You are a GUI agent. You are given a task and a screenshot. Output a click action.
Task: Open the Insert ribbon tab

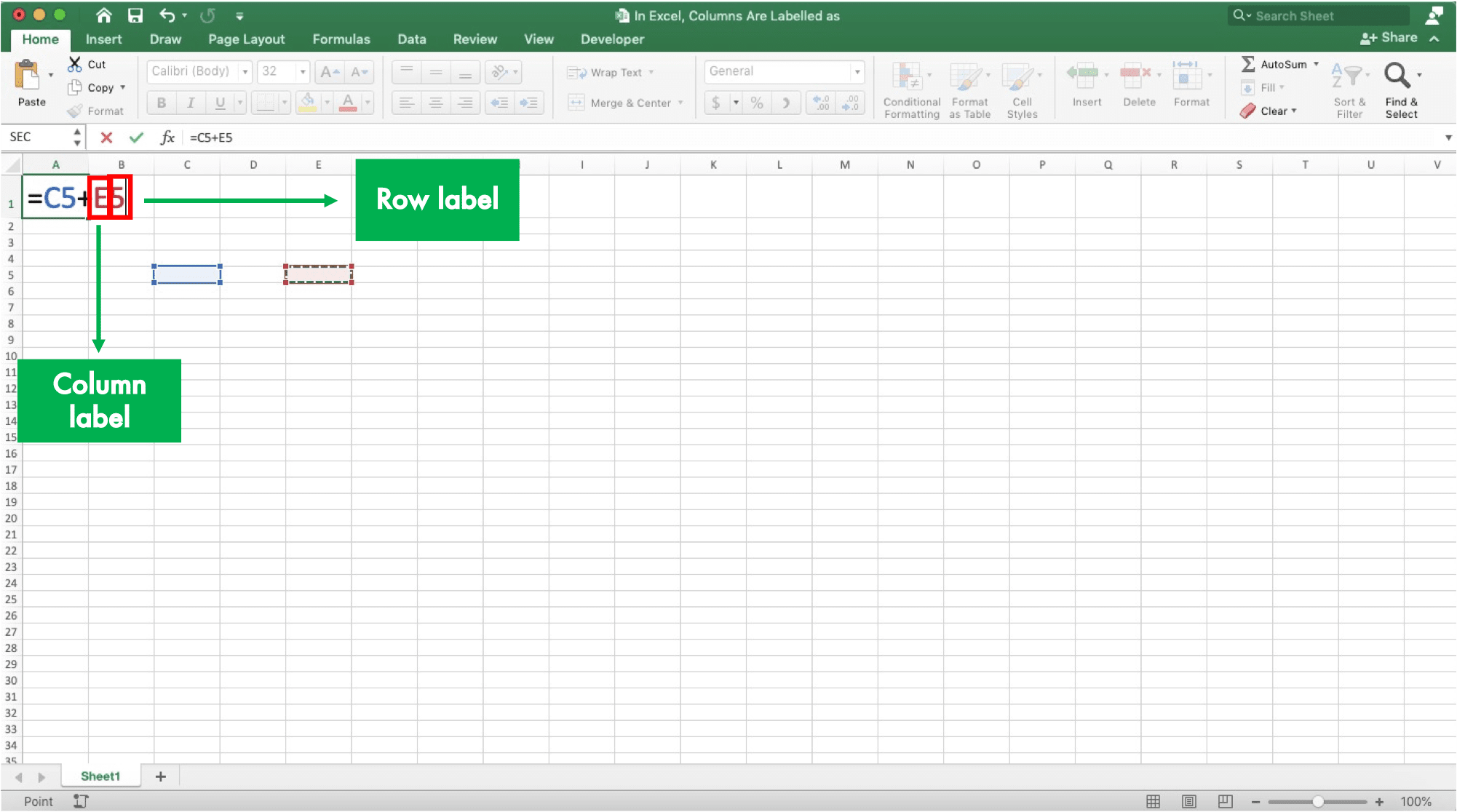pyautogui.click(x=104, y=39)
